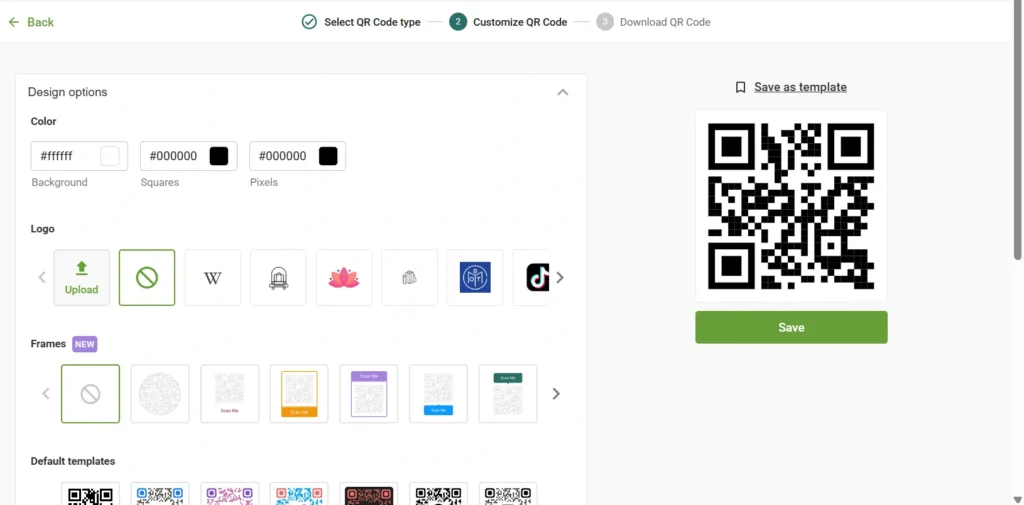Image resolution: width=1024 pixels, height=505 pixels.
Task: Open the Select QR Code type step
Action: click(x=361, y=22)
